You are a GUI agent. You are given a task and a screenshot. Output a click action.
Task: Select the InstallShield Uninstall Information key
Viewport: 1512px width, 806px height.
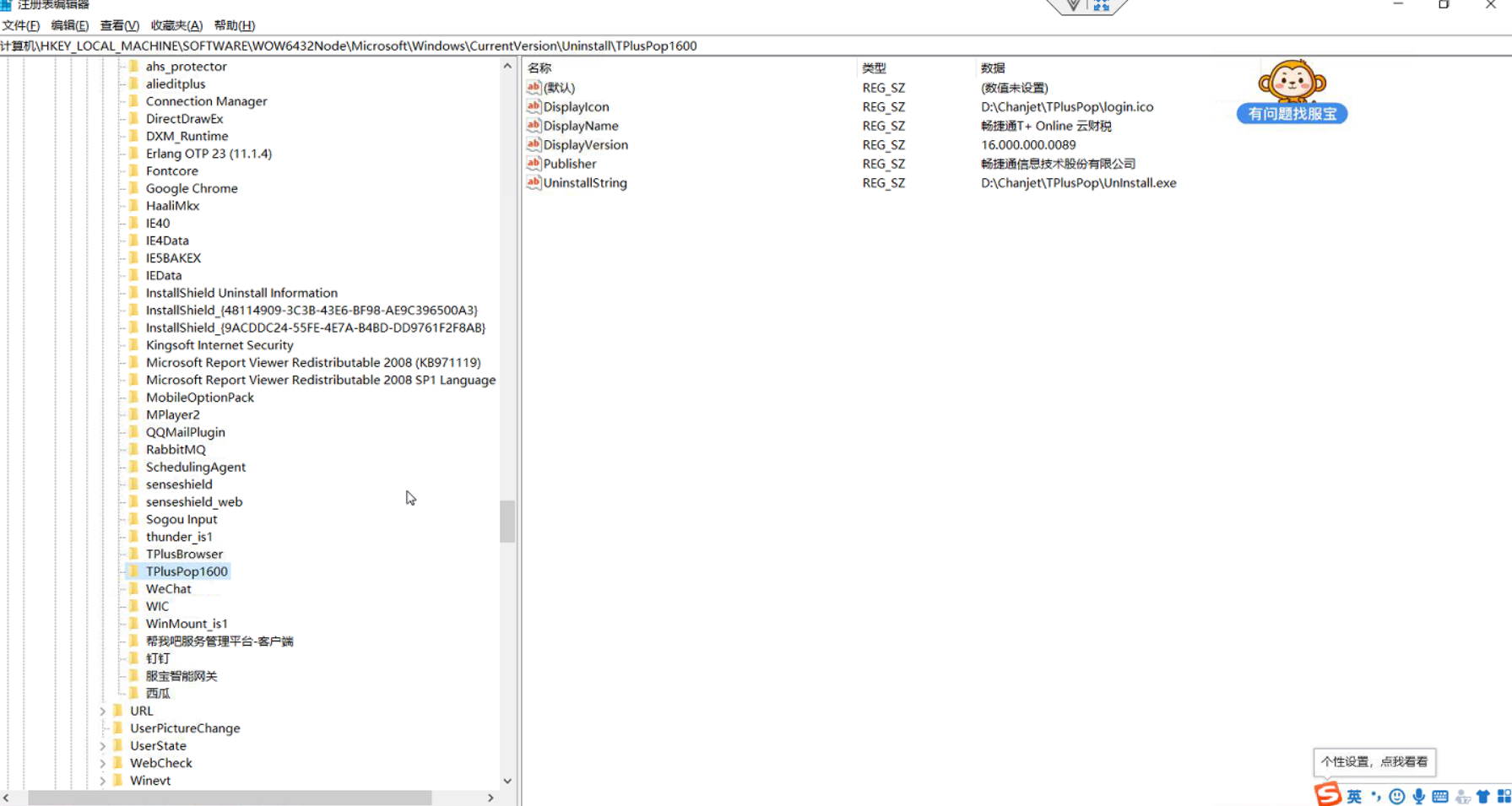click(x=241, y=292)
